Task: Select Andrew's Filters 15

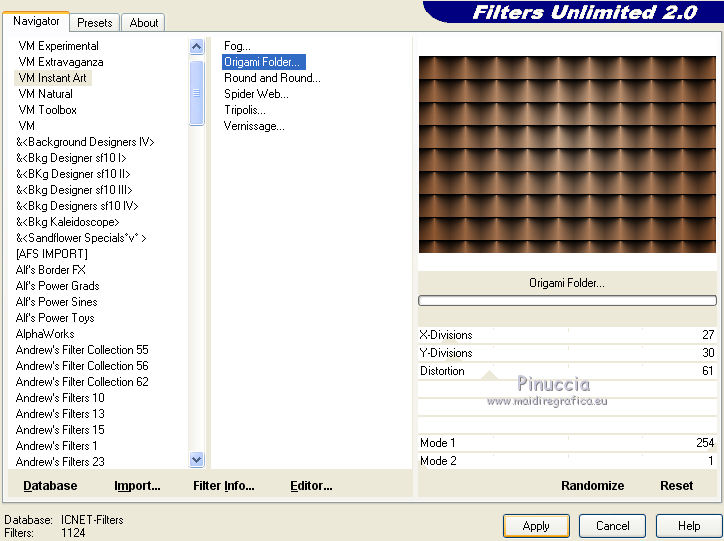Action: pyautogui.click(x=60, y=430)
